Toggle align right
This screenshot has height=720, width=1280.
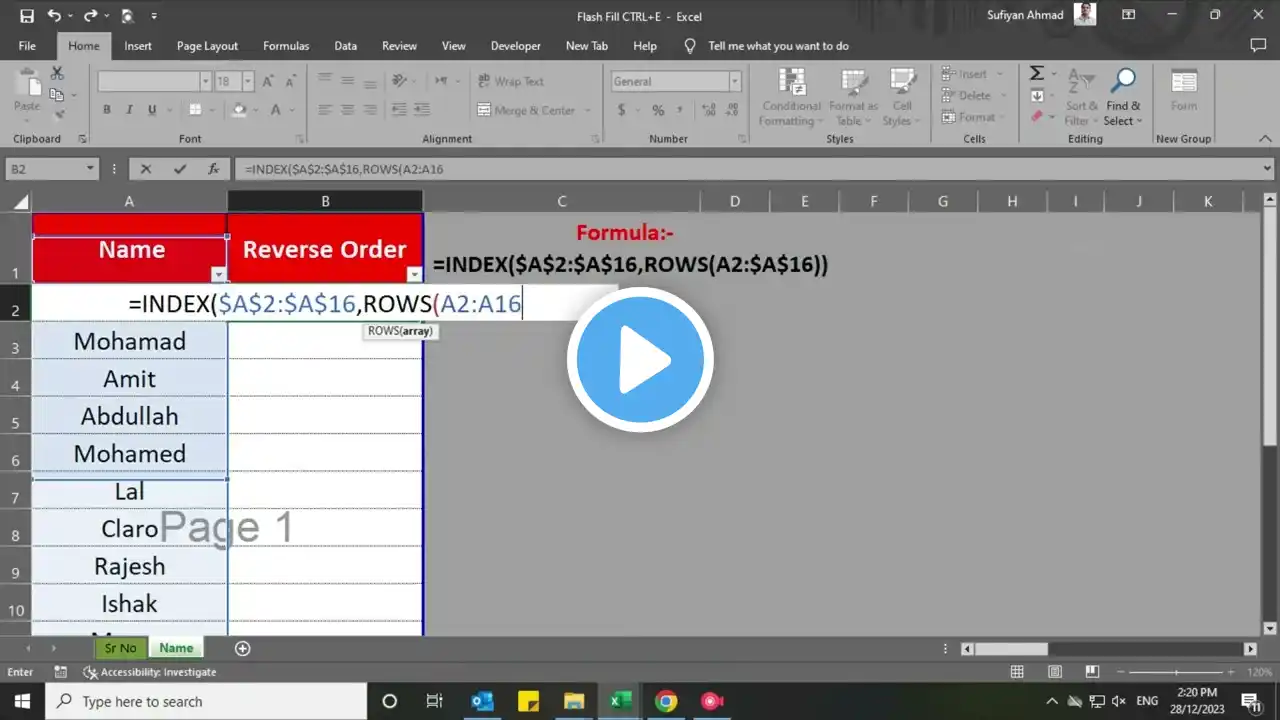[x=372, y=110]
